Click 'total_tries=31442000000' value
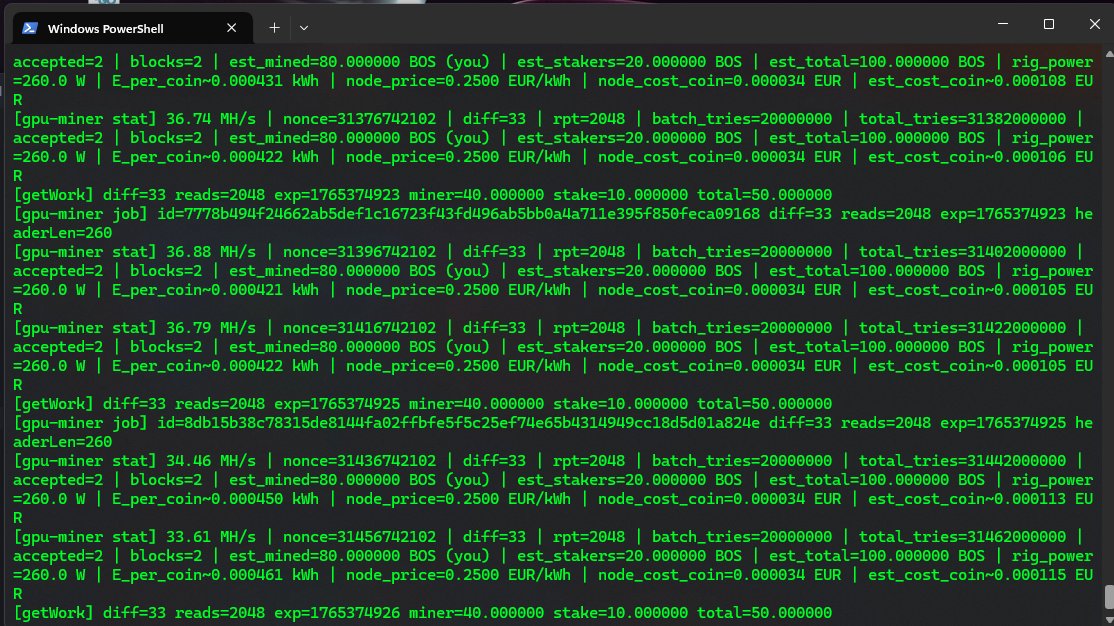 pos(963,460)
